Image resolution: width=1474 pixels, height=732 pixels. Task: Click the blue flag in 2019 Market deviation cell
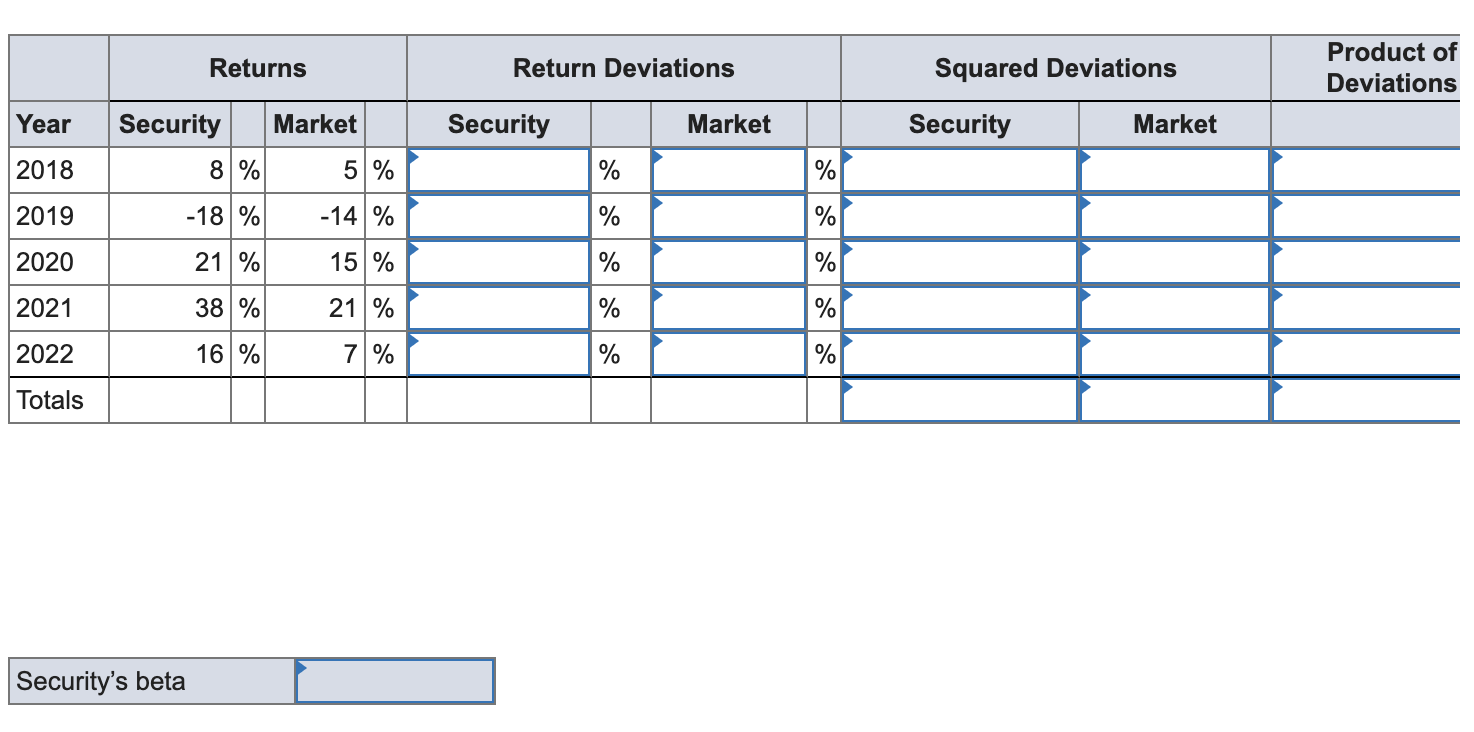pyautogui.click(x=656, y=201)
